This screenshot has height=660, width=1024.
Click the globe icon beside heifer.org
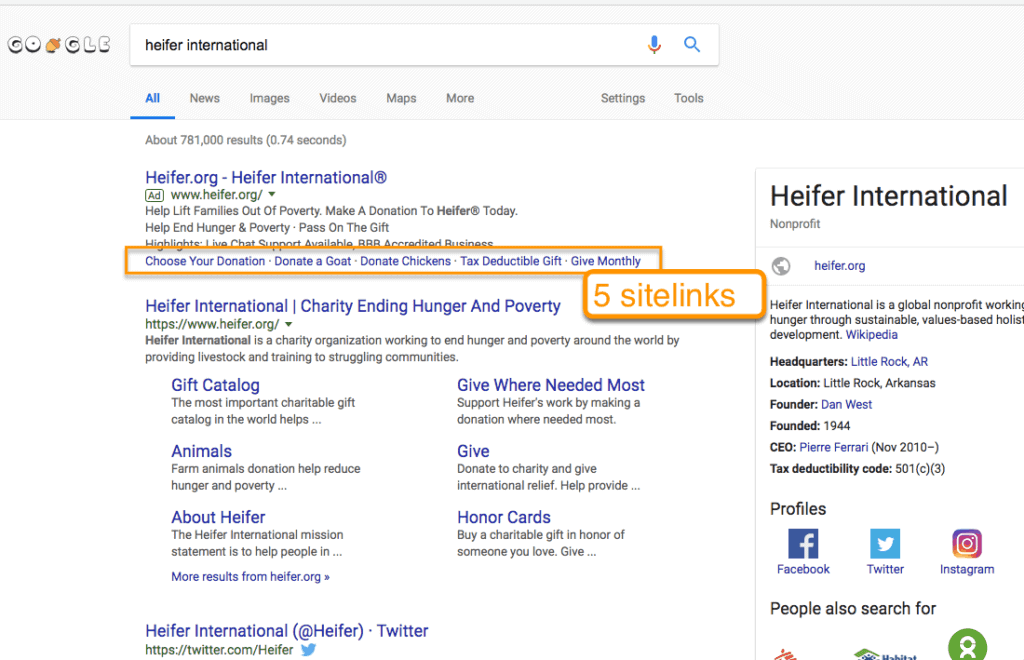[781, 266]
